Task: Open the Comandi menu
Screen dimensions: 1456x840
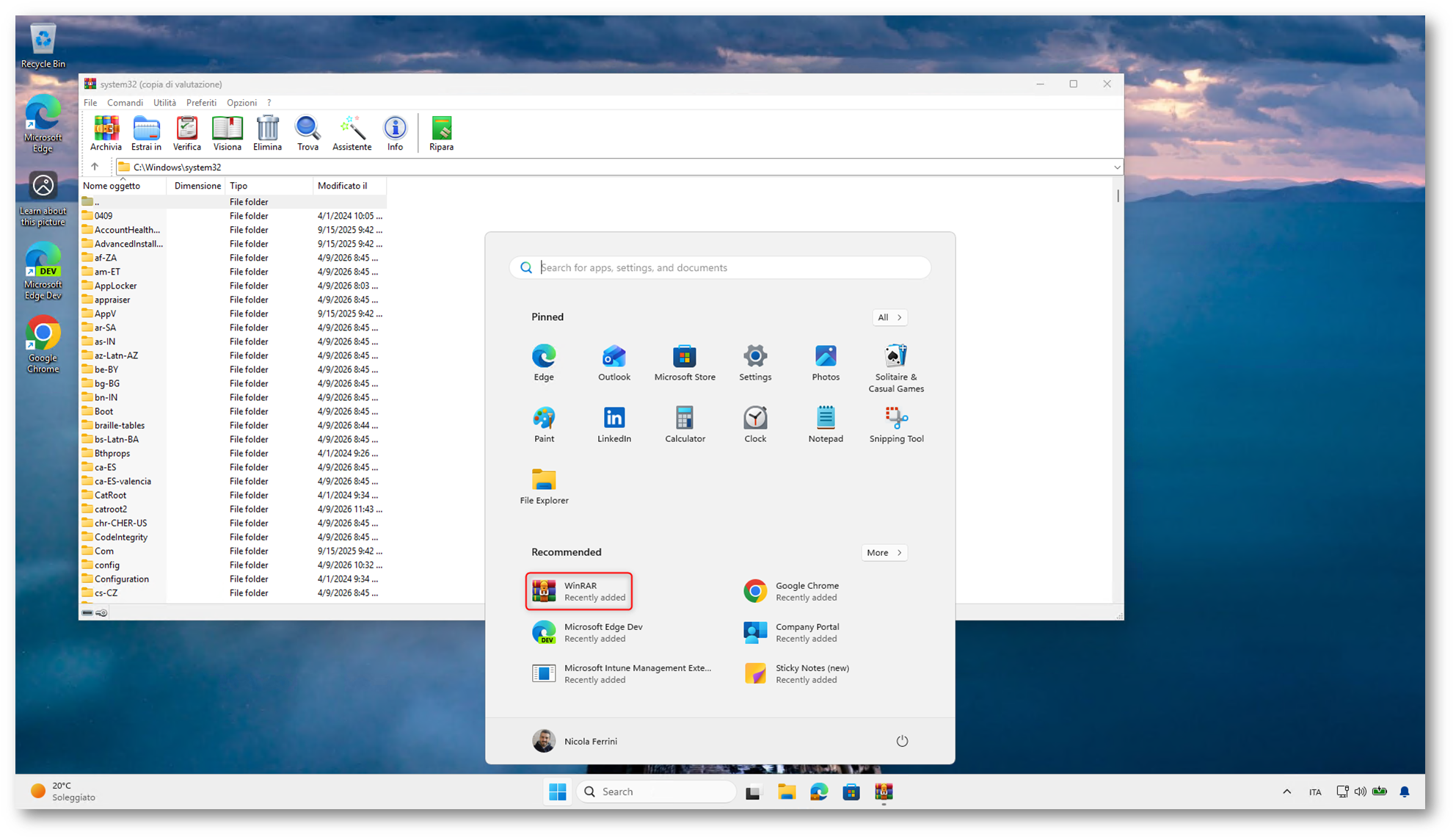Action: tap(125, 103)
